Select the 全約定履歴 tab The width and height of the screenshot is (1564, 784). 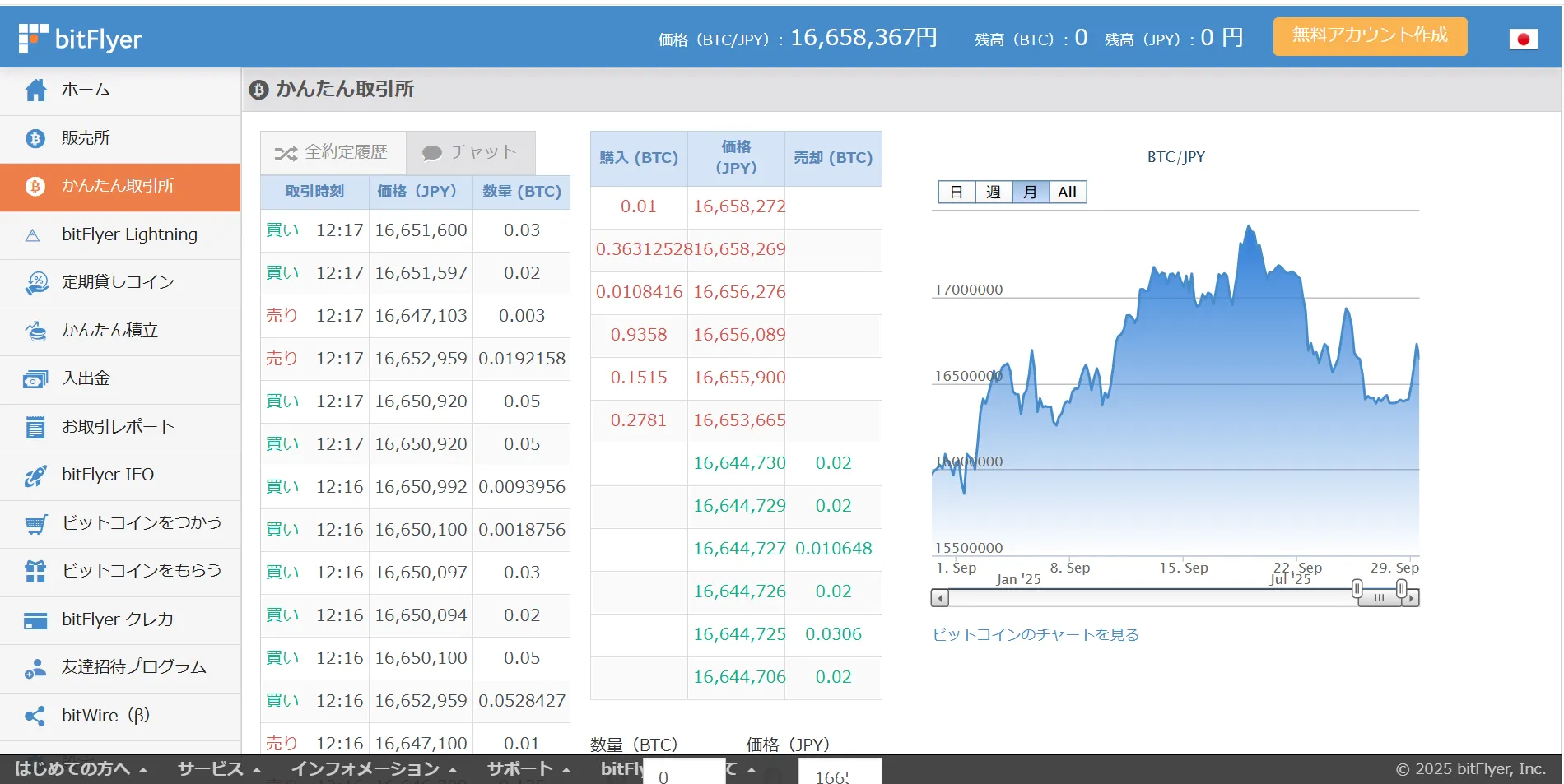click(333, 152)
